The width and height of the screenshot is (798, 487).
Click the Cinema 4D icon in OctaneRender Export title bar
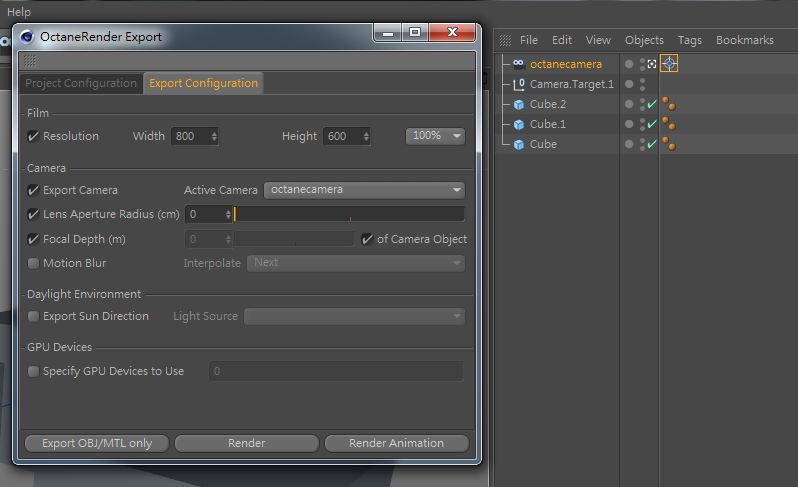click(x=26, y=37)
